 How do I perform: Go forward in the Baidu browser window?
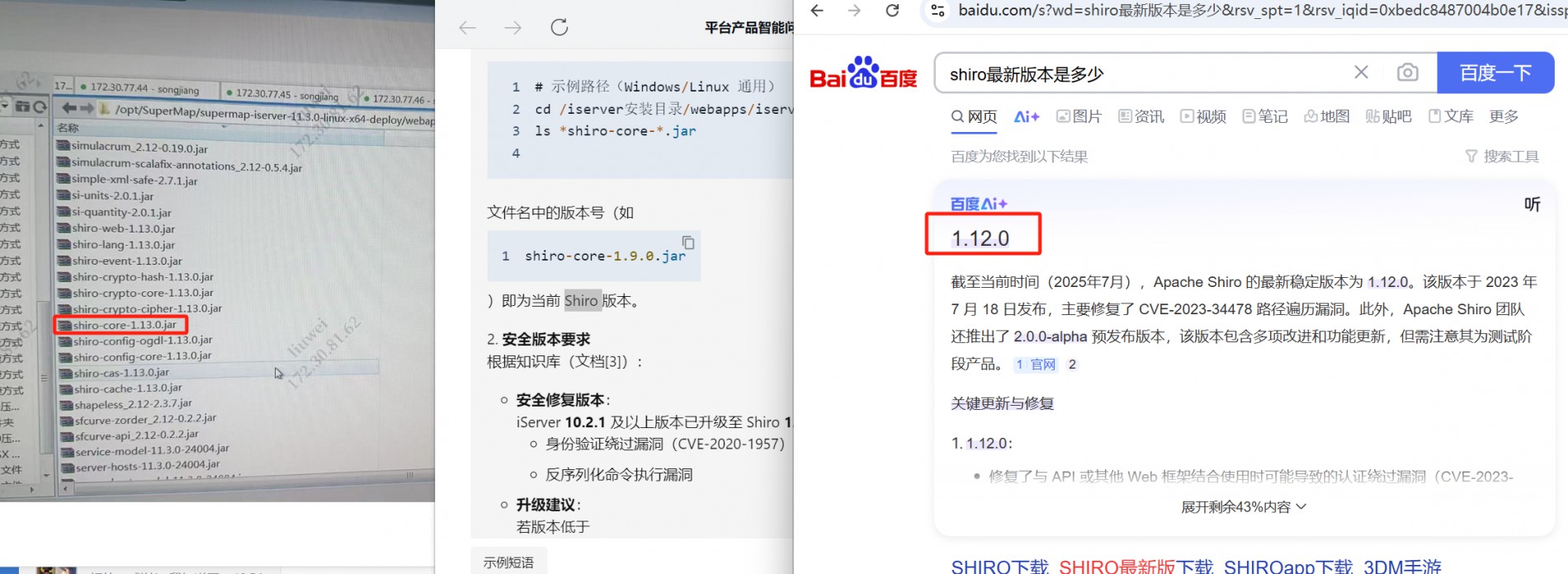pos(854,11)
